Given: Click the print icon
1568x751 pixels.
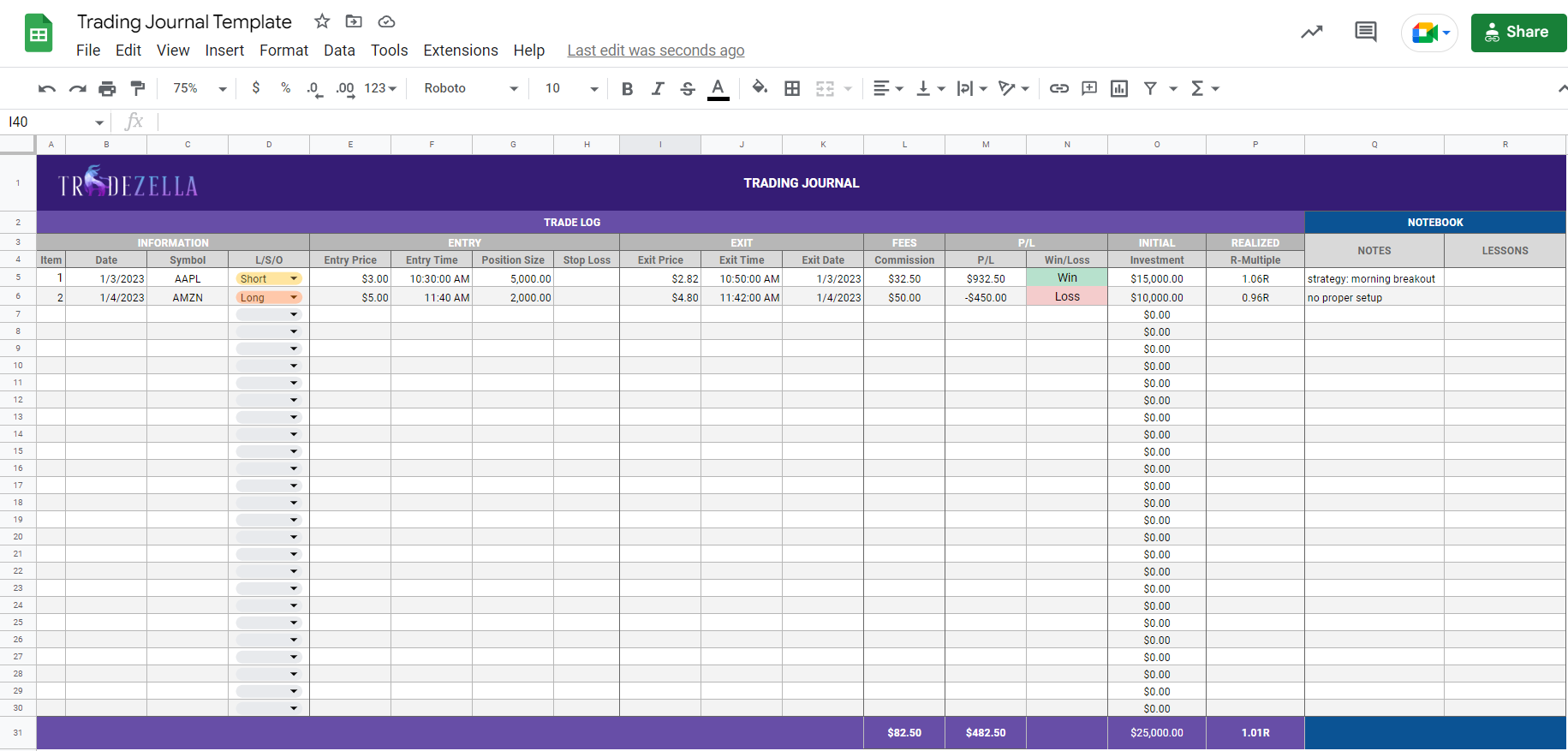Looking at the screenshot, I should point(107,88).
